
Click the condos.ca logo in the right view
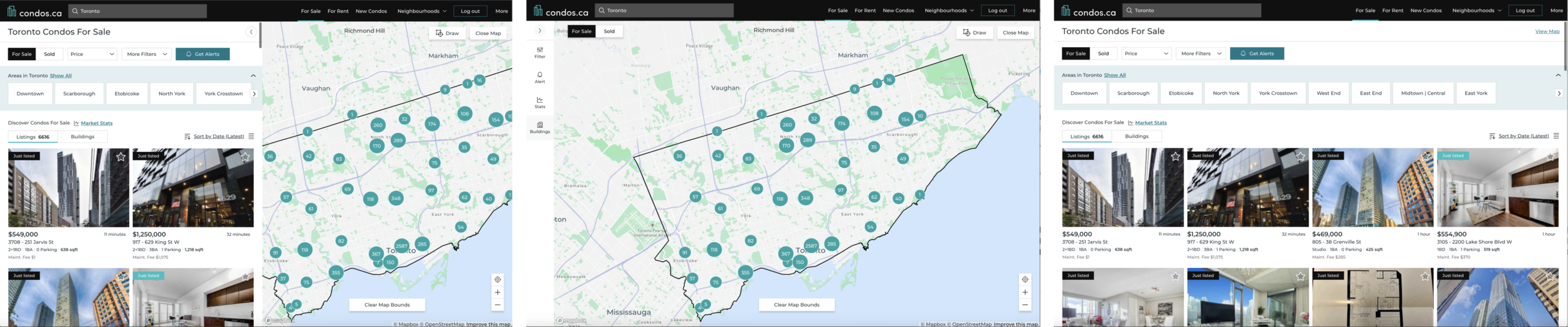click(1088, 11)
